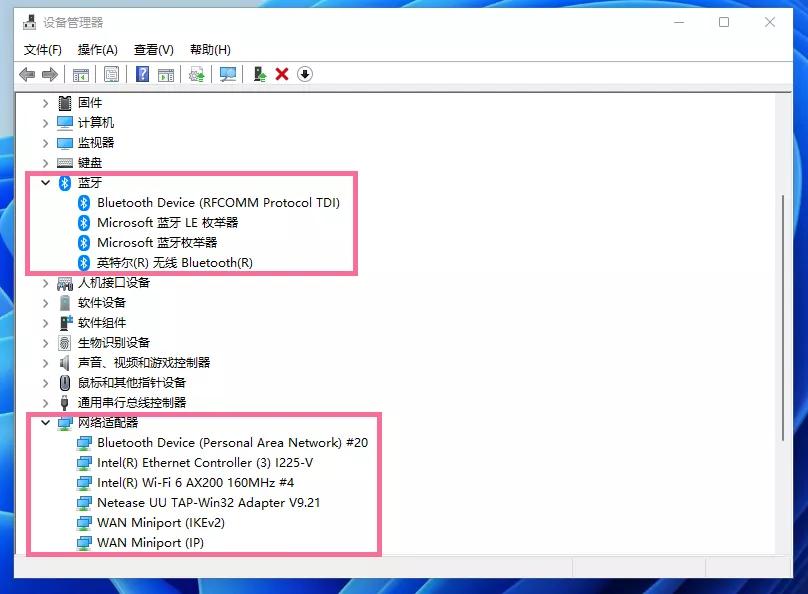Click the 软件组件 icon
The width and height of the screenshot is (808, 594).
click(x=65, y=323)
